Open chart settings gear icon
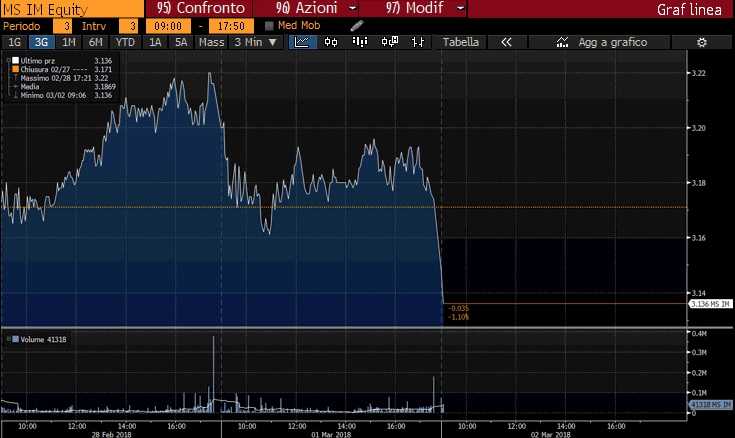 click(702, 42)
